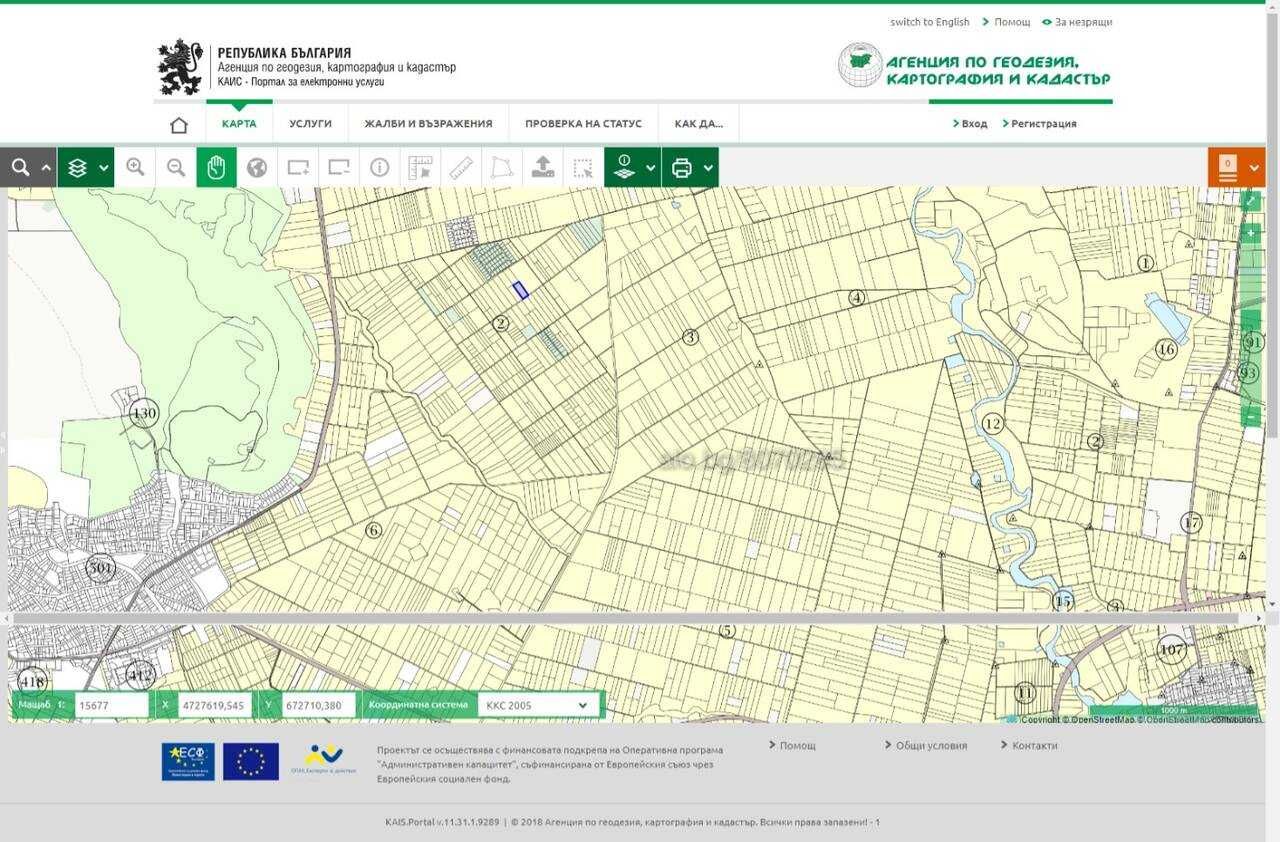Go to the home page icon

click(179, 125)
